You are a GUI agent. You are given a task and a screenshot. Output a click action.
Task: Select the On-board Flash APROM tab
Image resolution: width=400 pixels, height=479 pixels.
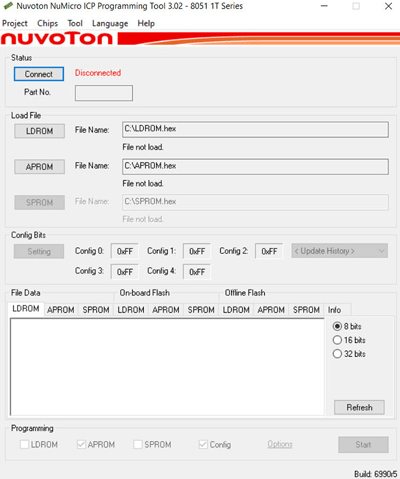pyautogui.click(x=166, y=310)
